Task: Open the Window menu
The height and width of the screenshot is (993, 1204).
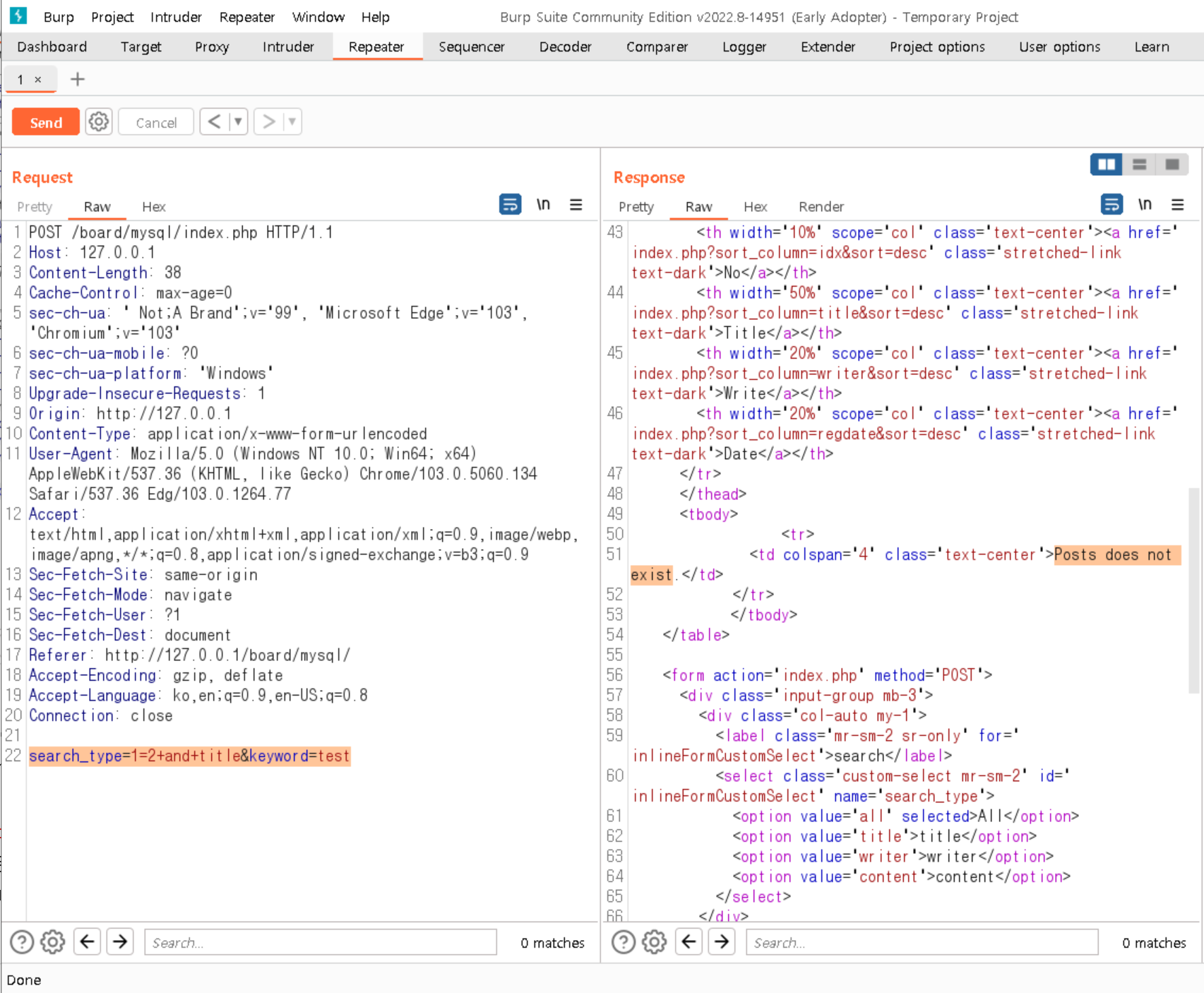Action: 318,17
